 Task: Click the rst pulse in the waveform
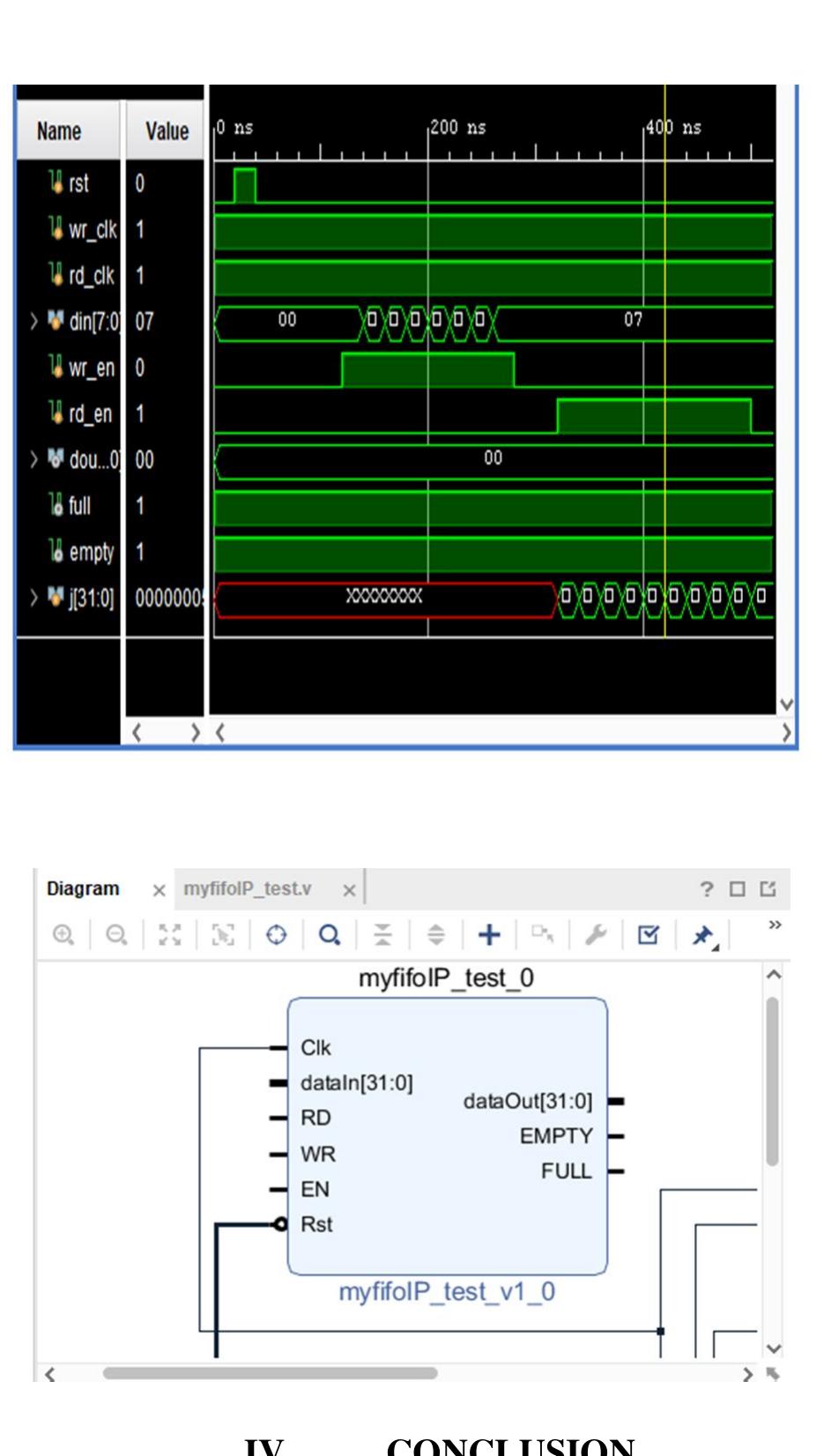click(x=245, y=186)
